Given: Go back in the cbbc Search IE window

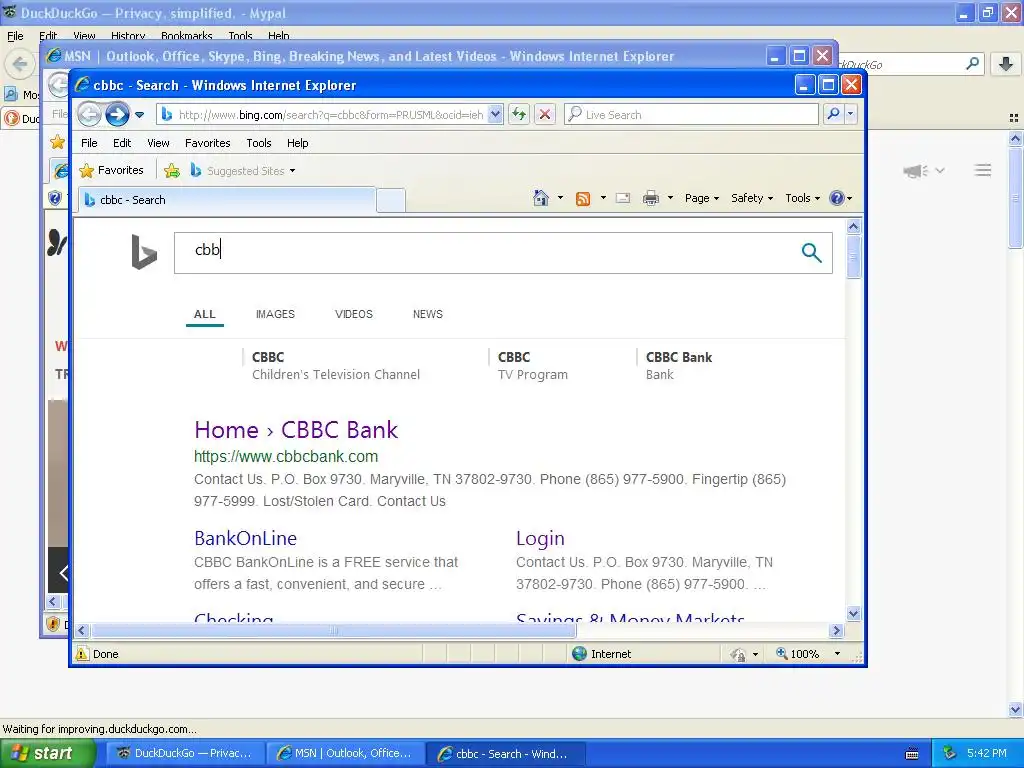Looking at the screenshot, I should pyautogui.click(x=89, y=114).
